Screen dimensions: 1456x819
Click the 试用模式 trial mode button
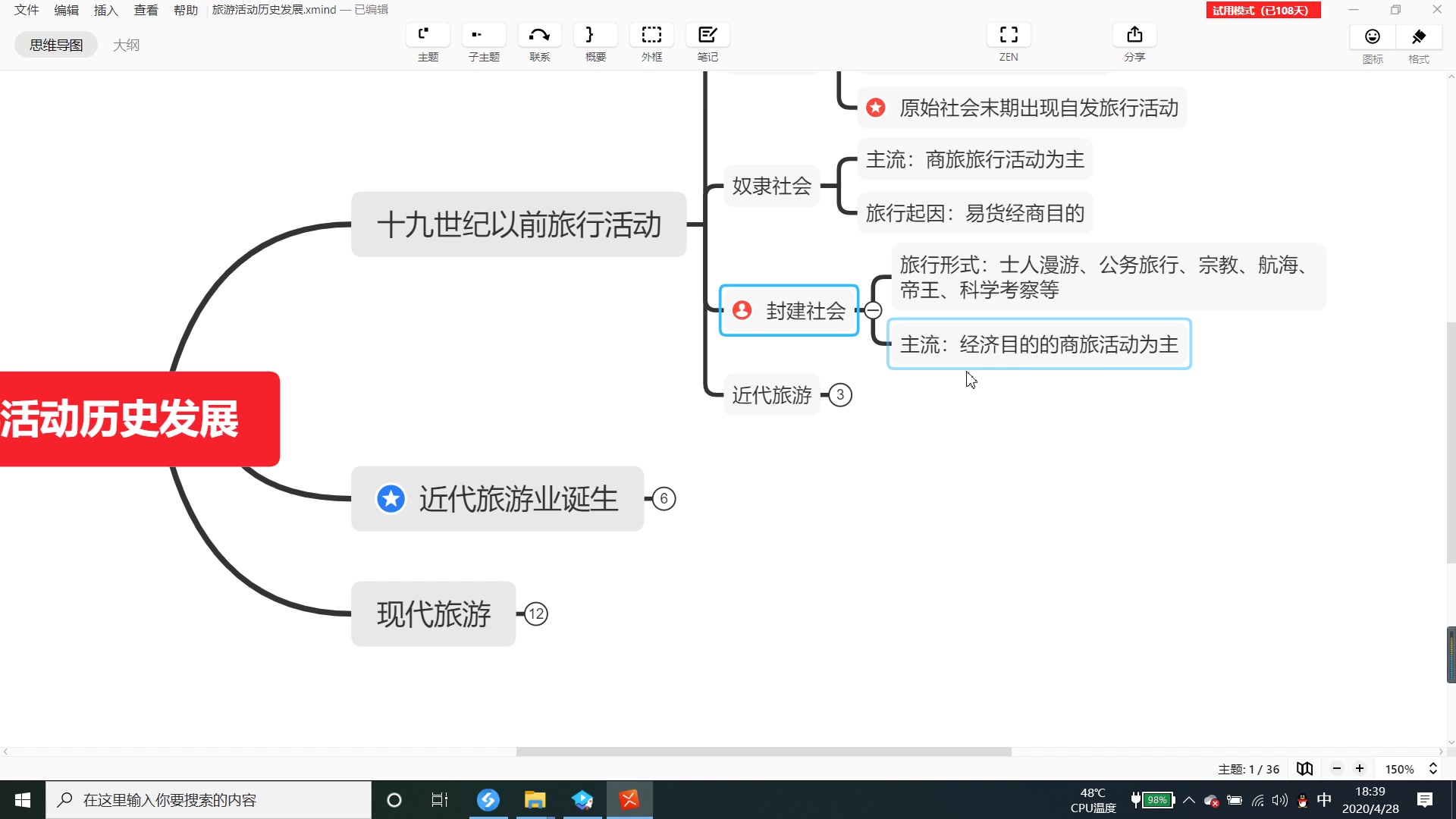pos(1263,10)
